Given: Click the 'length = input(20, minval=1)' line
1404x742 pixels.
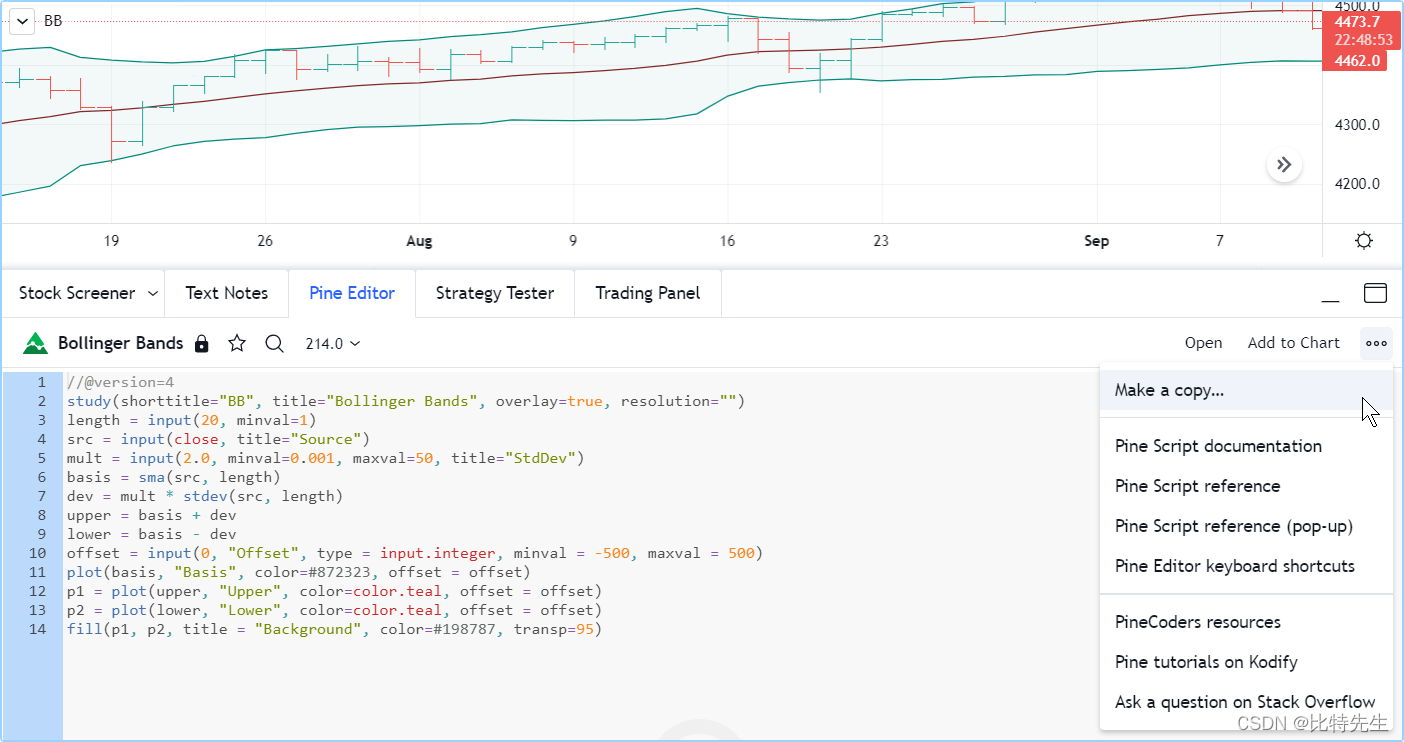Looking at the screenshot, I should (x=191, y=420).
